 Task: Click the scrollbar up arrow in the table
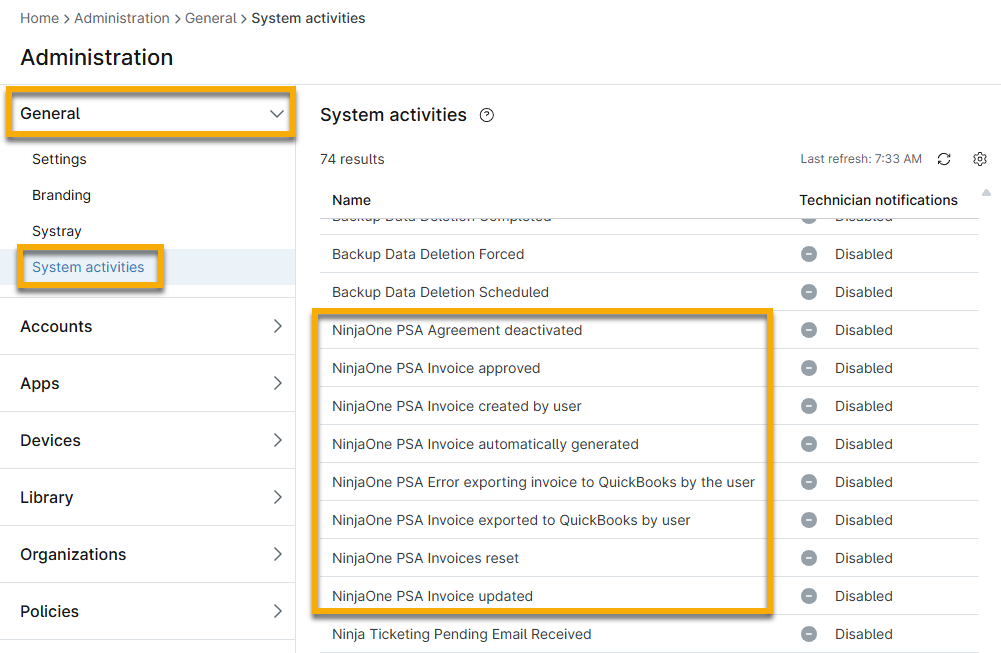[x=987, y=192]
